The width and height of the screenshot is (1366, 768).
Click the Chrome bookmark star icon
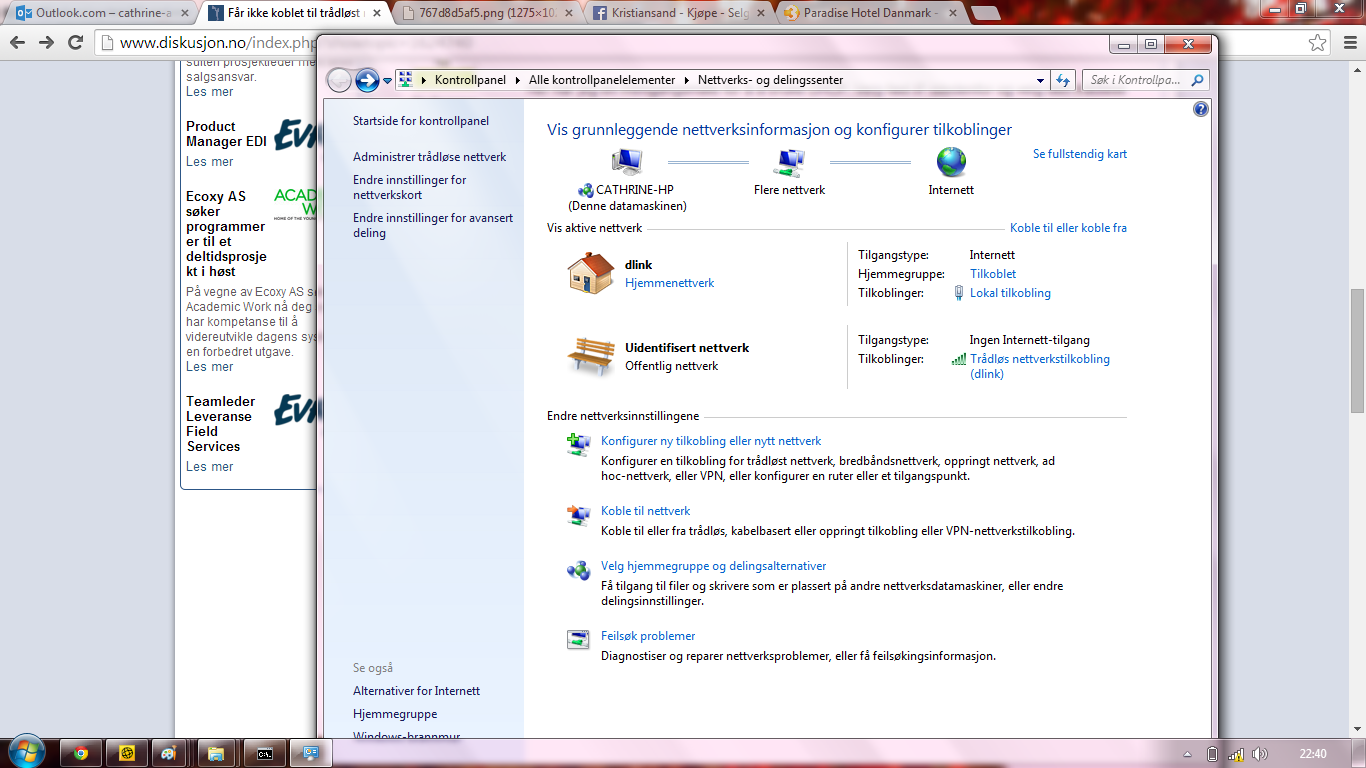pyautogui.click(x=1318, y=43)
